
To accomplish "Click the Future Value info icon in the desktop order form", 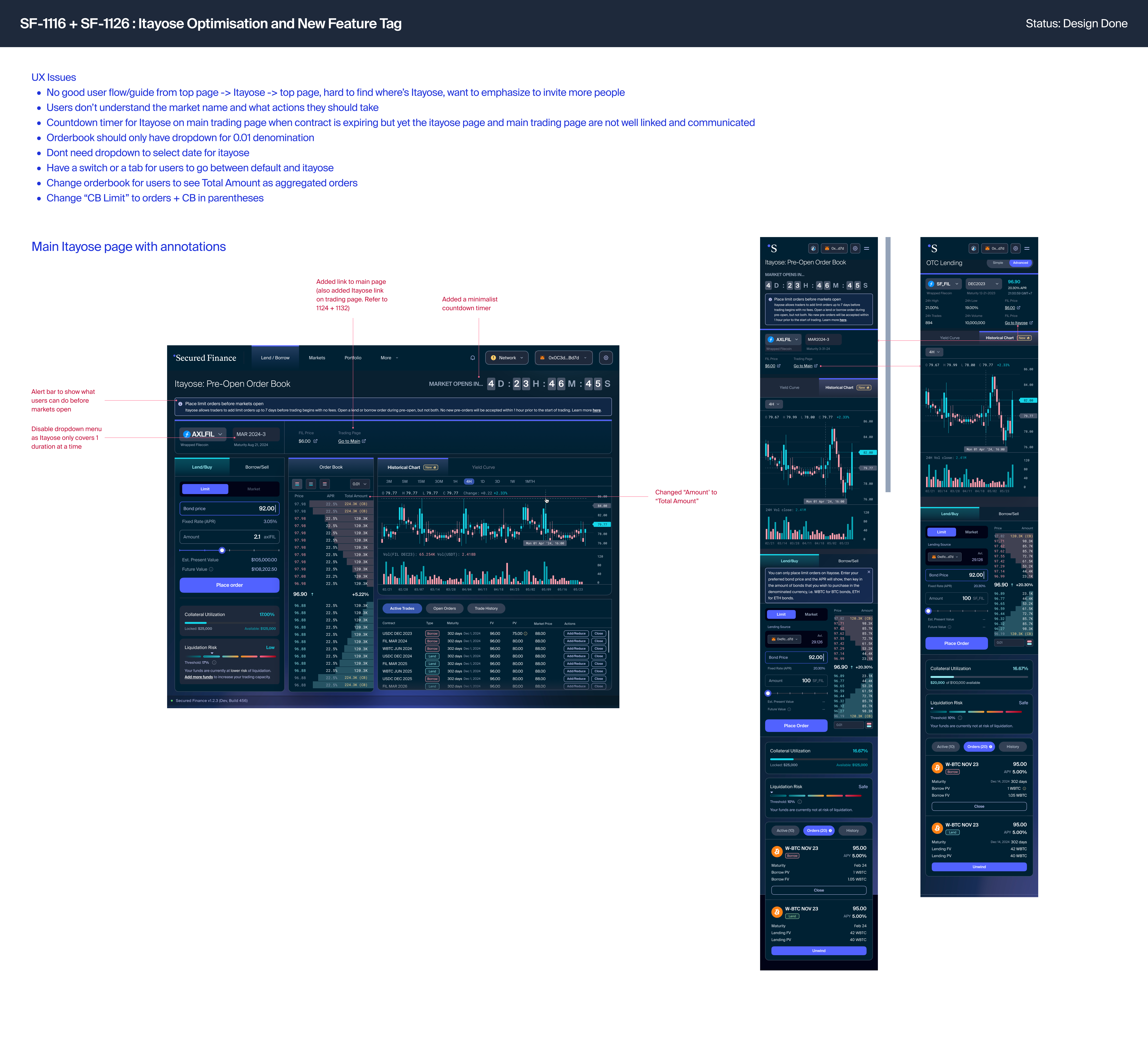I will [211, 569].
